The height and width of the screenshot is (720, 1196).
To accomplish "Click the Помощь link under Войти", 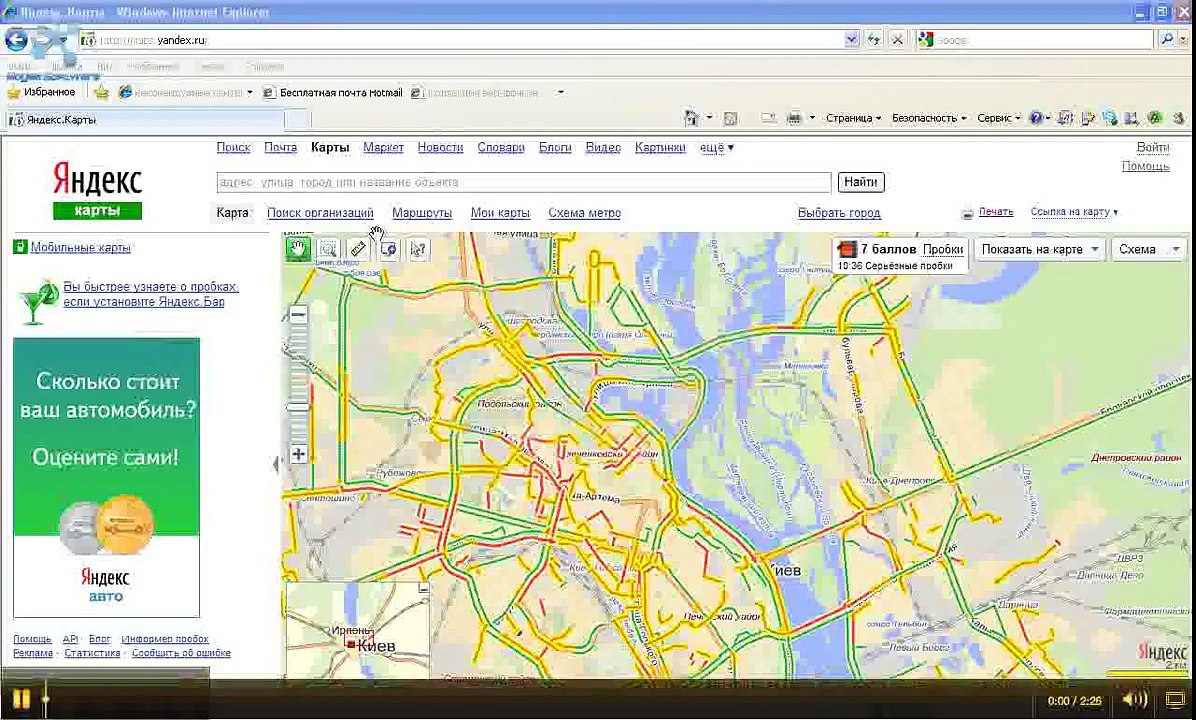I will tap(1145, 166).
